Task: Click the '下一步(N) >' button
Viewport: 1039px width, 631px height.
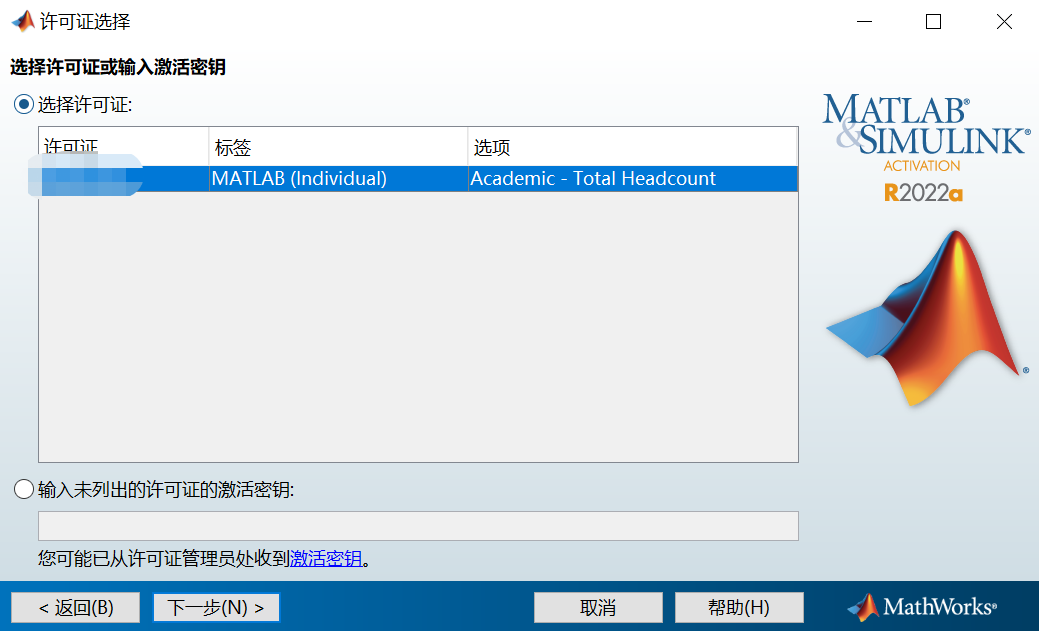Action: pyautogui.click(x=216, y=607)
